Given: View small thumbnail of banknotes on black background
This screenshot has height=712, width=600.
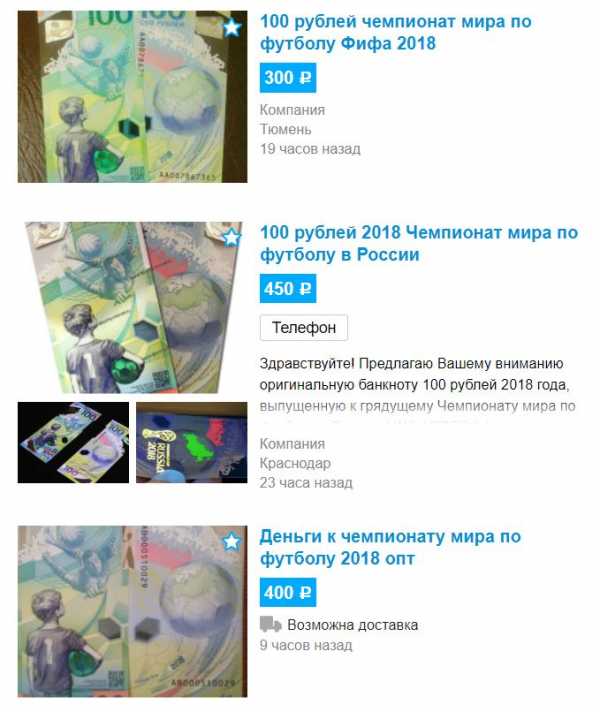Looking at the screenshot, I should coord(73,442).
